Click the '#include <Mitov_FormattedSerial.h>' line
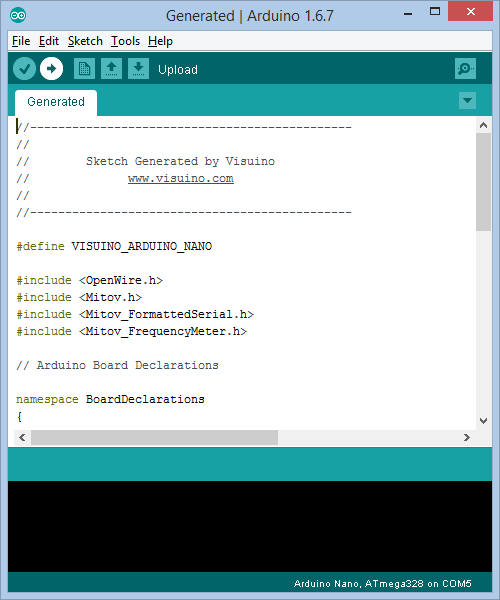The width and height of the screenshot is (500, 600). [135, 315]
